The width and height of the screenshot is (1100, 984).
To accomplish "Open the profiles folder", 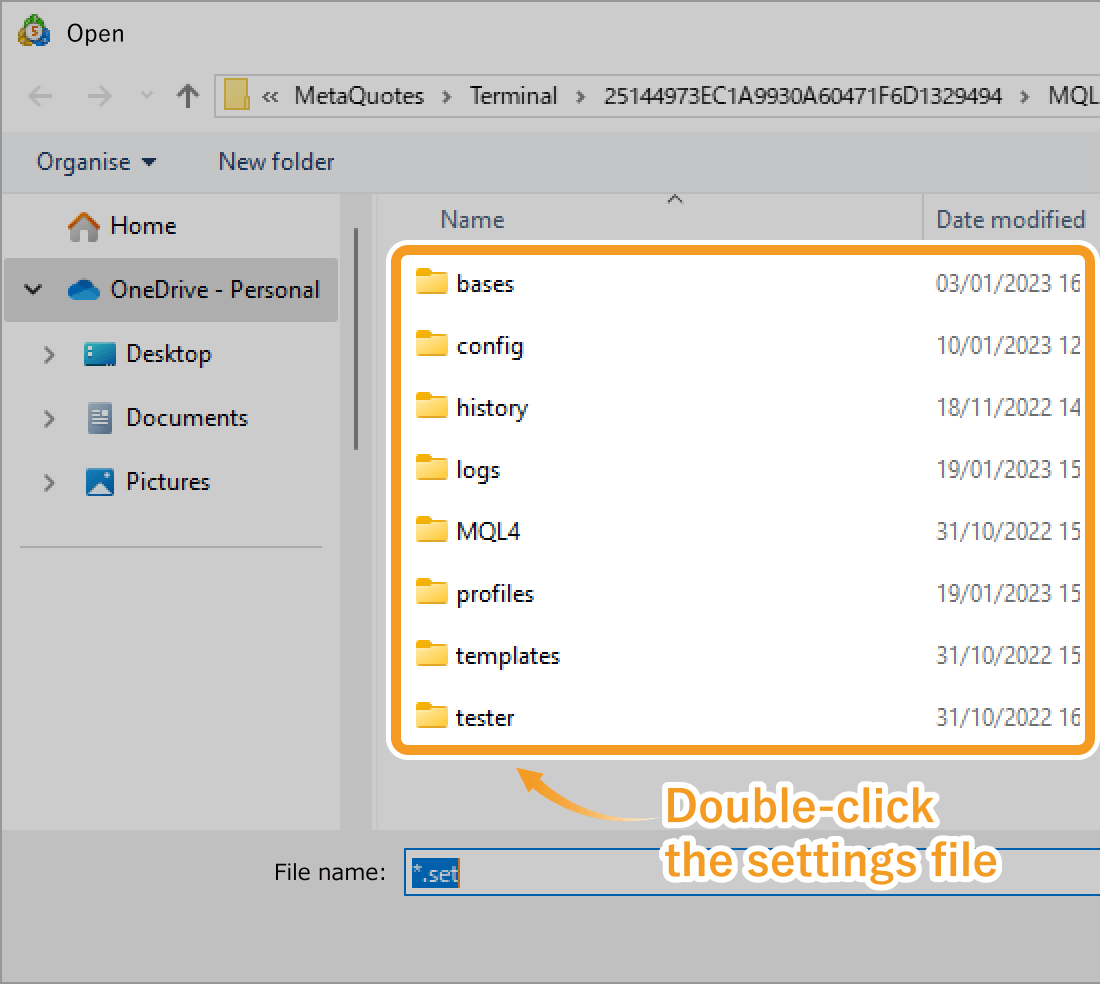I will click(x=493, y=593).
